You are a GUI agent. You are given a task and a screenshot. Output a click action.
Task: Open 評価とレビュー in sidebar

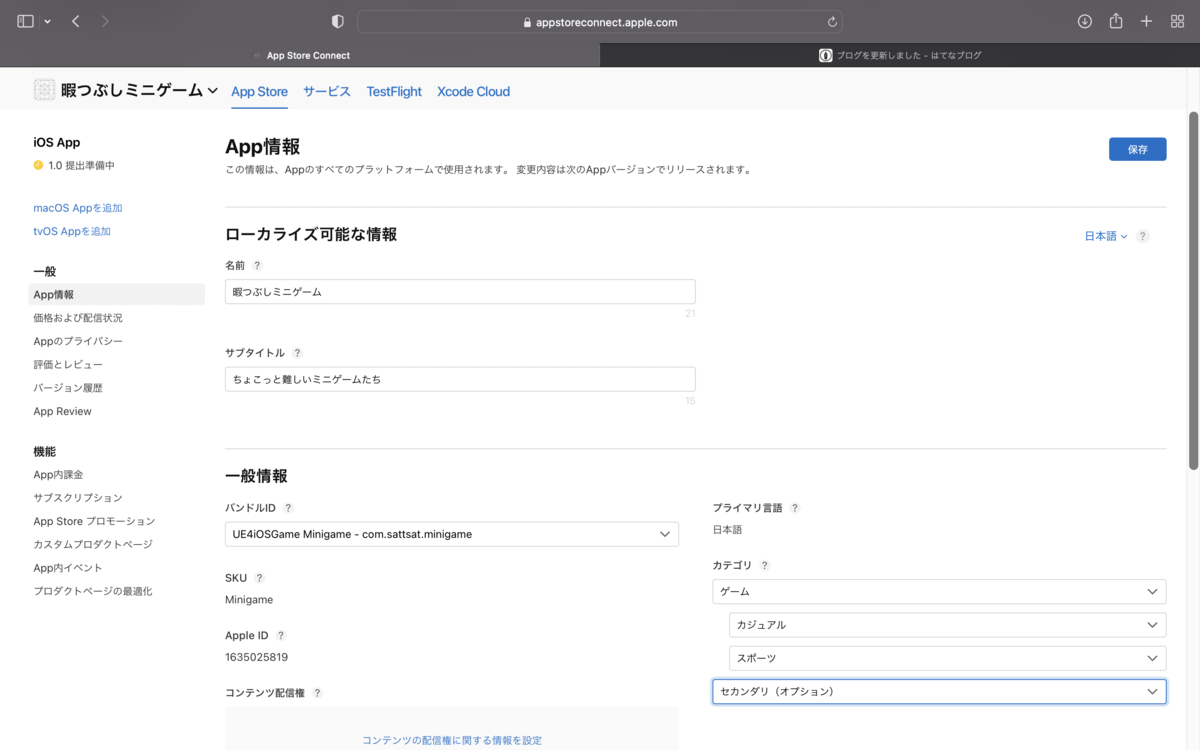(68, 364)
